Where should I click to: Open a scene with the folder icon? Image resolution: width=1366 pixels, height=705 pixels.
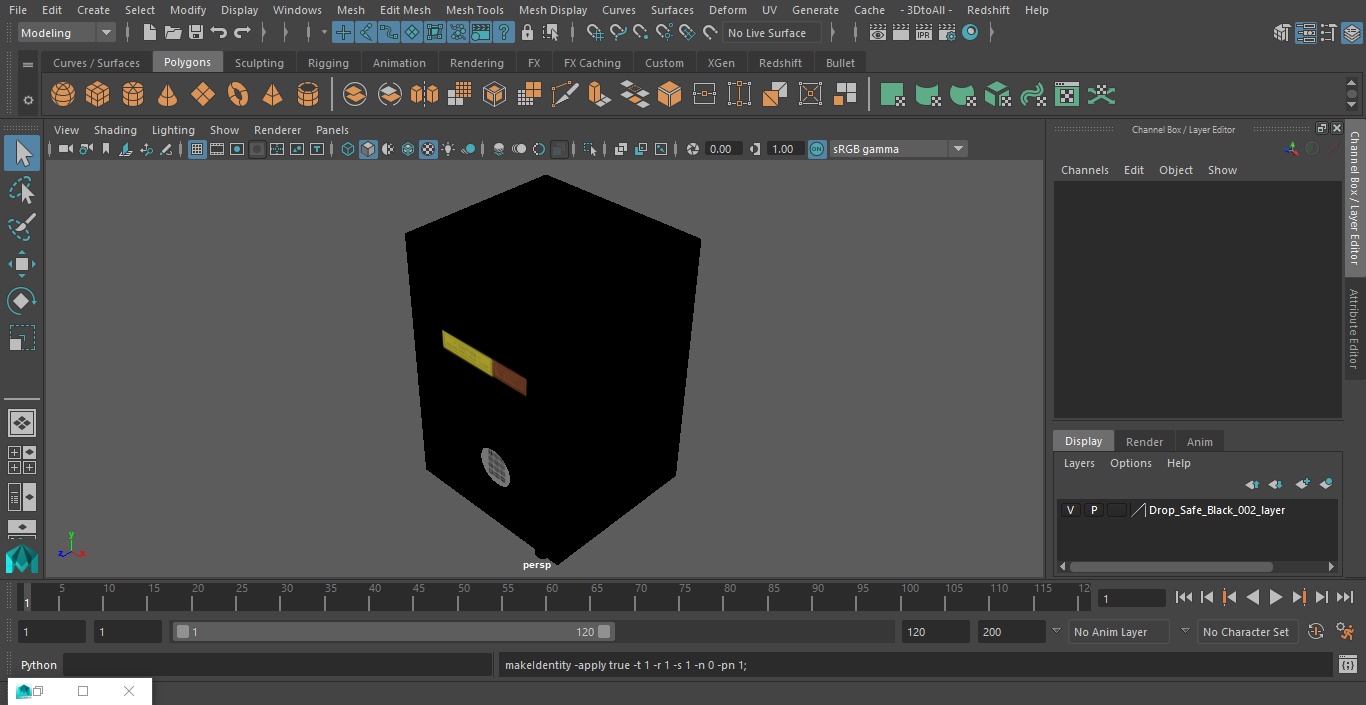(x=173, y=33)
